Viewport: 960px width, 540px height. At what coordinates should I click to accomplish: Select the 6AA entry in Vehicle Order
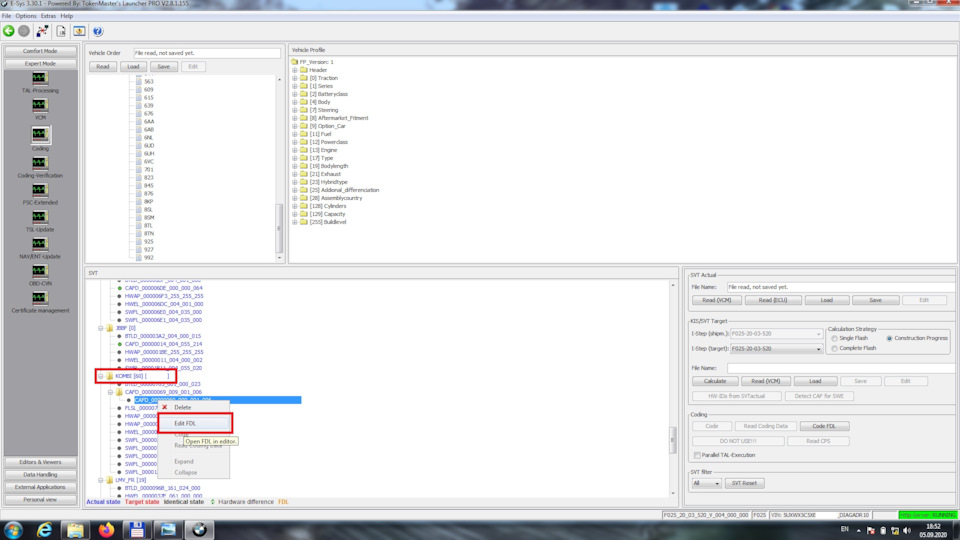149,121
